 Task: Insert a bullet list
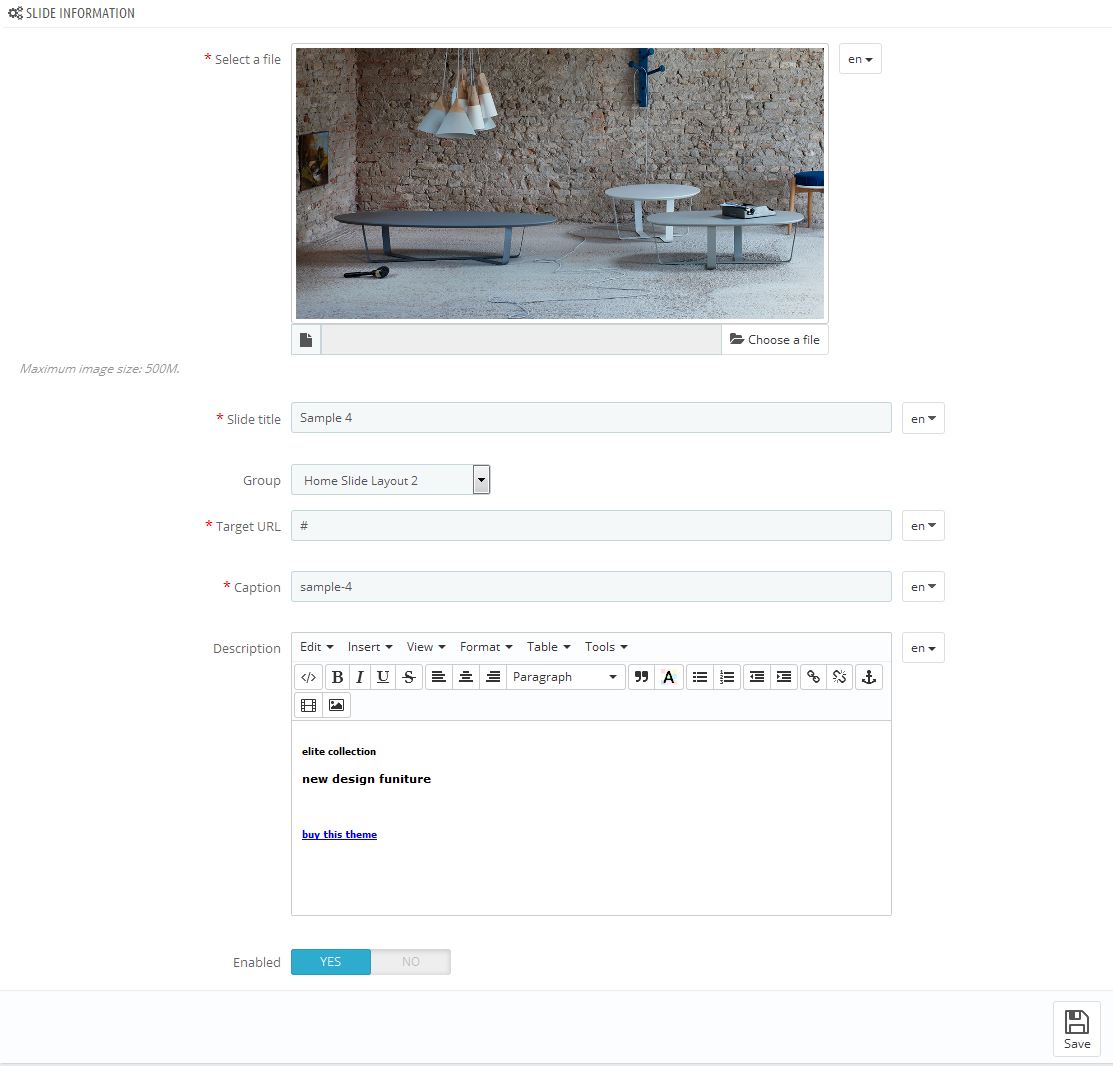[700, 677]
